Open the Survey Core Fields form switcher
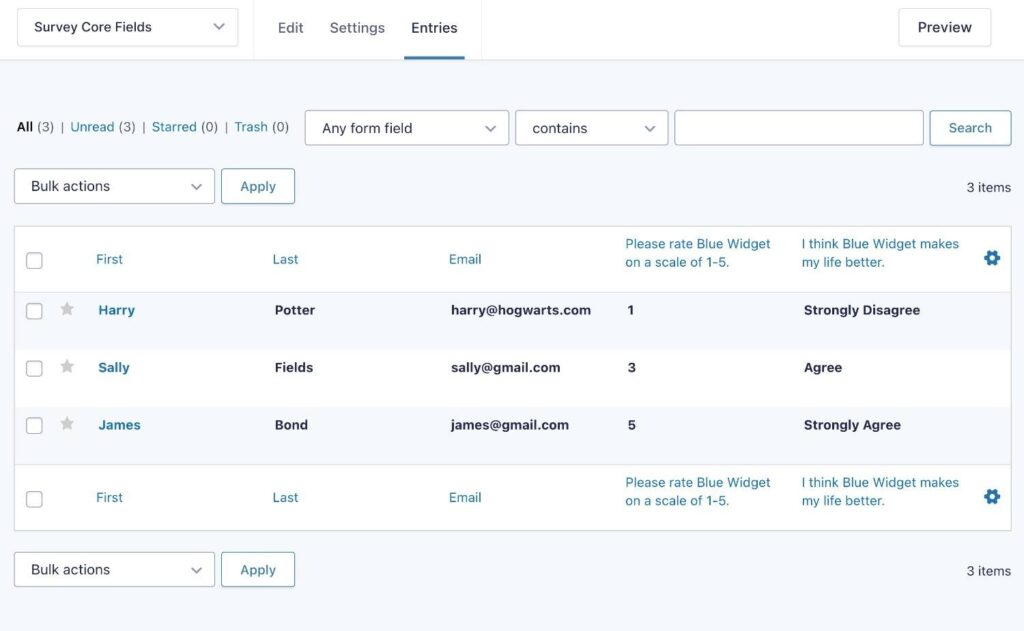 pyautogui.click(x=127, y=27)
